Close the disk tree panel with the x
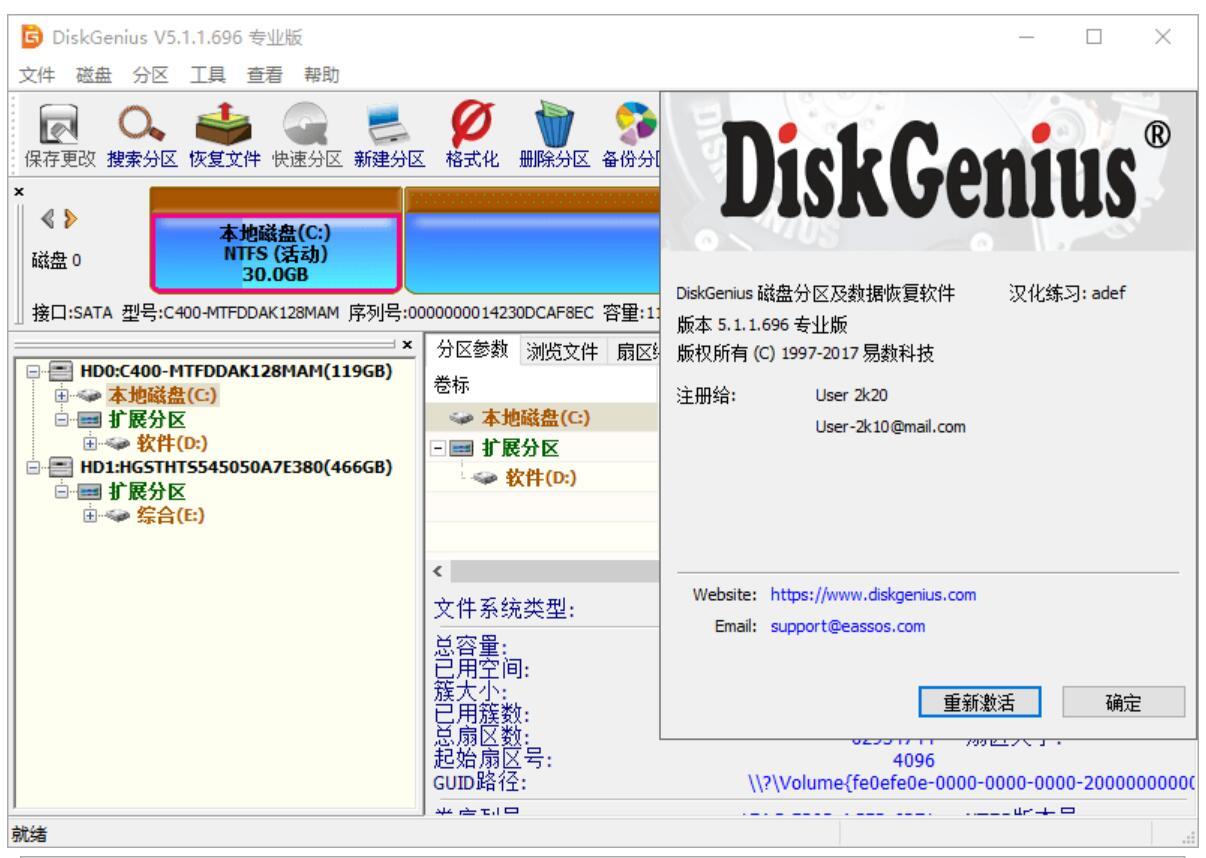1206x858 pixels. [406, 343]
